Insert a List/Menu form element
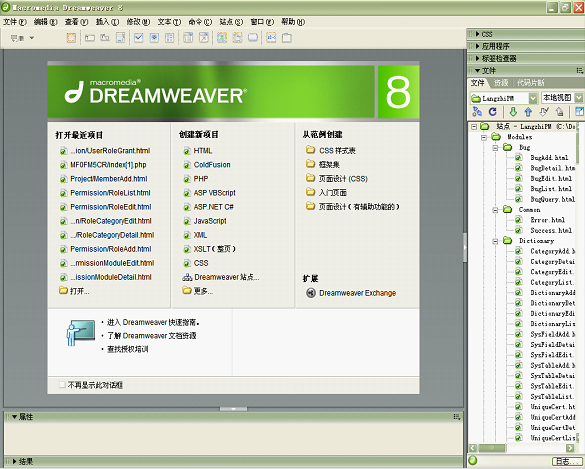 pos(188,38)
